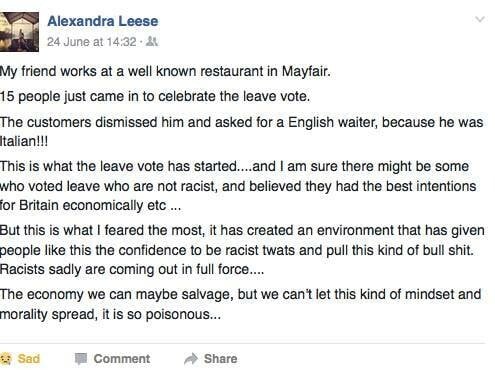495x370 pixels.
Task: Toggle the Sad reaction label
Action: click(29, 359)
